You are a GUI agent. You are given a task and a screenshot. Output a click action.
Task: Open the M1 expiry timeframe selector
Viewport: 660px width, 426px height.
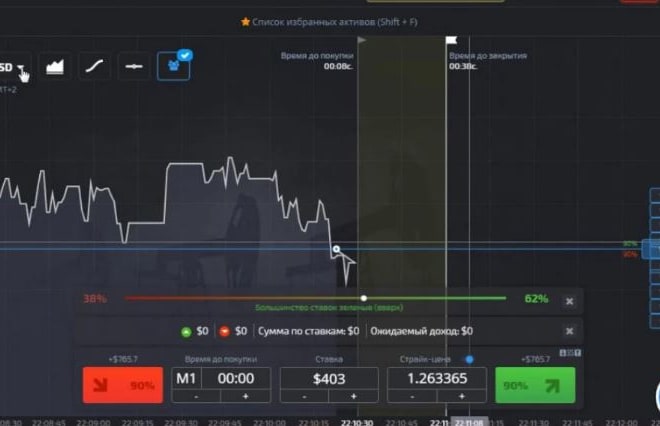pos(186,378)
